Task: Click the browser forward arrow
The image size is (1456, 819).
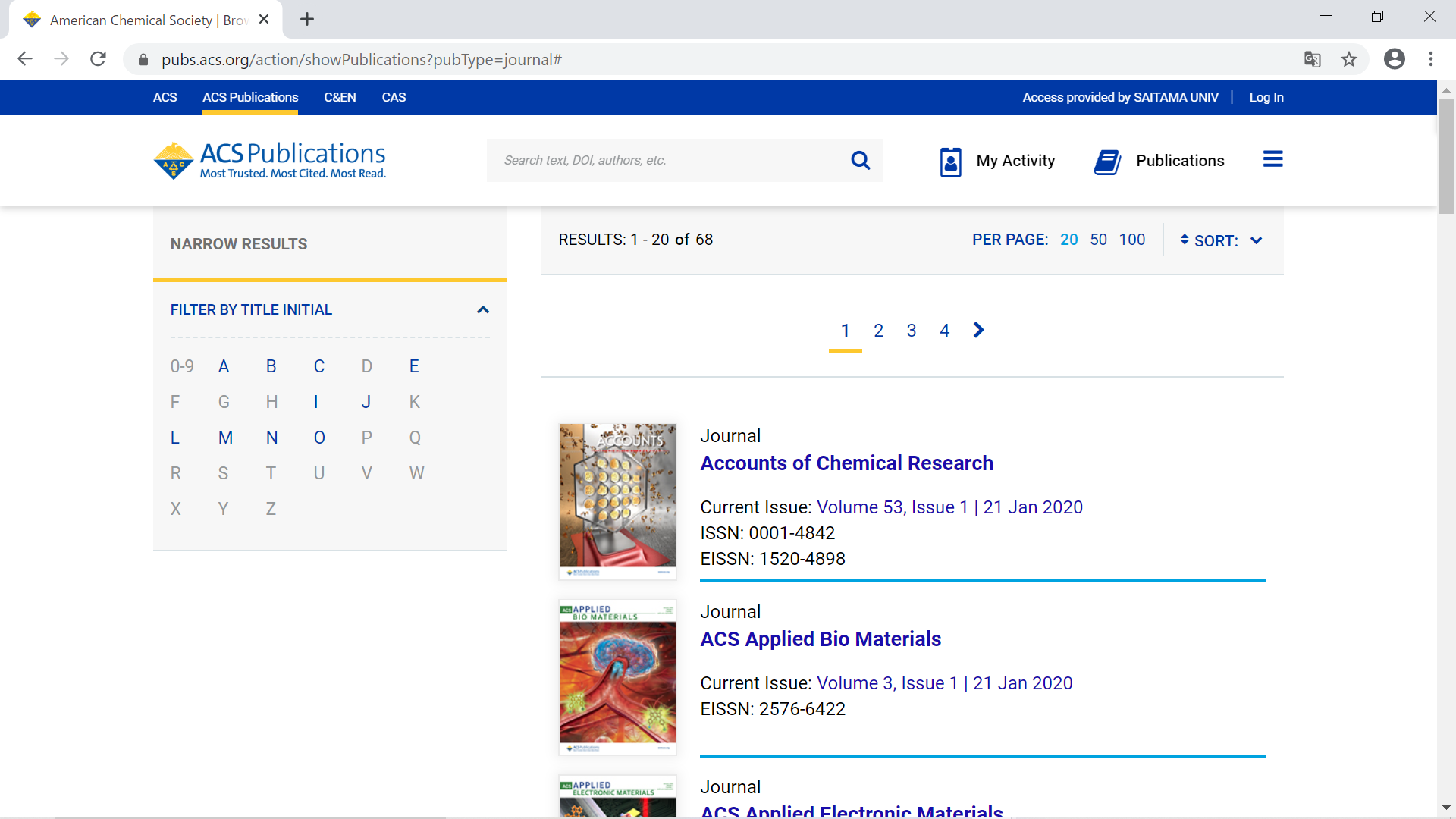Action: [61, 59]
